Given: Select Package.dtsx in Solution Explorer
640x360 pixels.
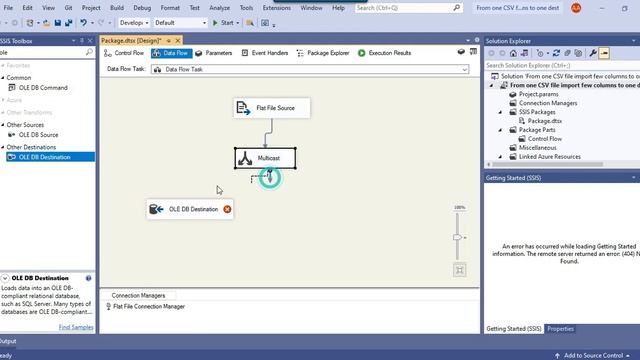Looking at the screenshot, I should (x=544, y=121).
